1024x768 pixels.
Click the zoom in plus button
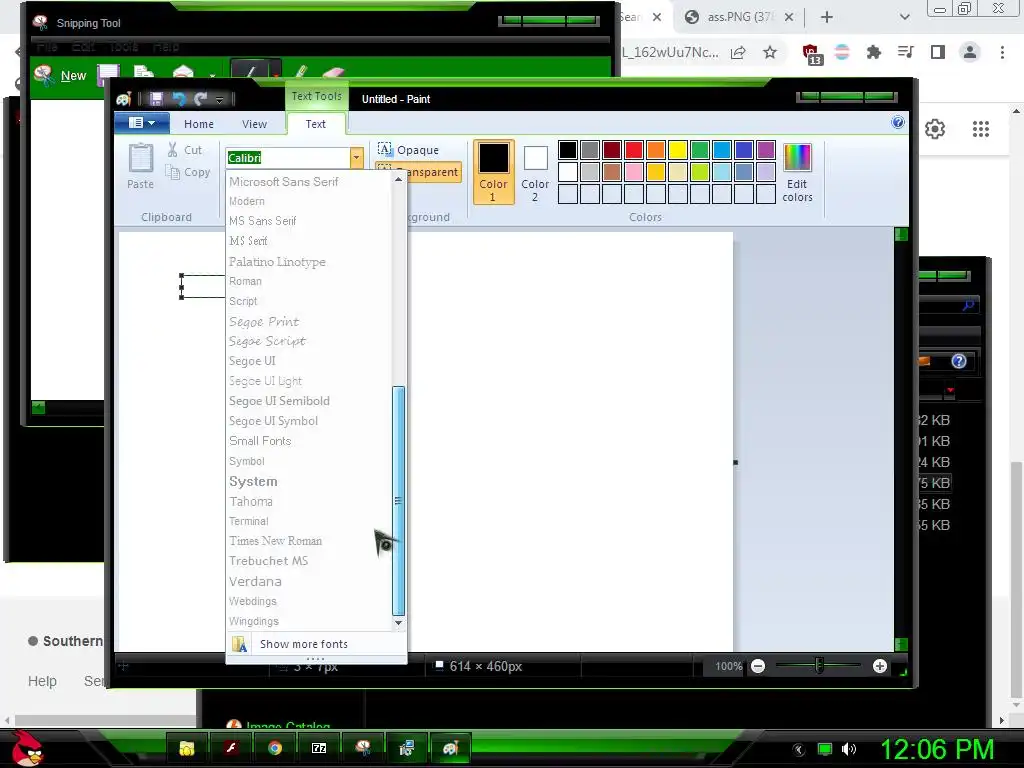pos(880,666)
